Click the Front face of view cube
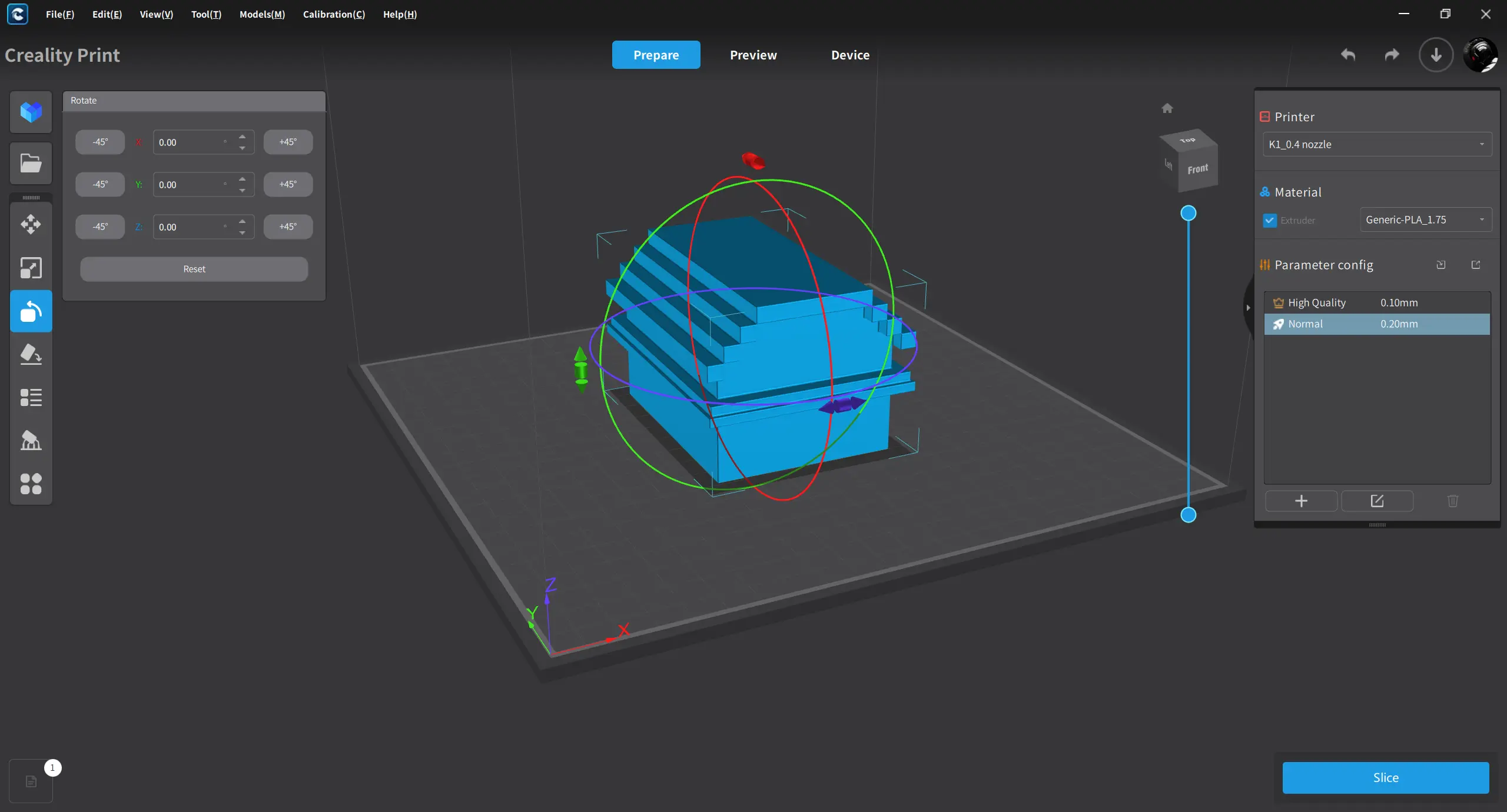The image size is (1507, 812). 1197,169
